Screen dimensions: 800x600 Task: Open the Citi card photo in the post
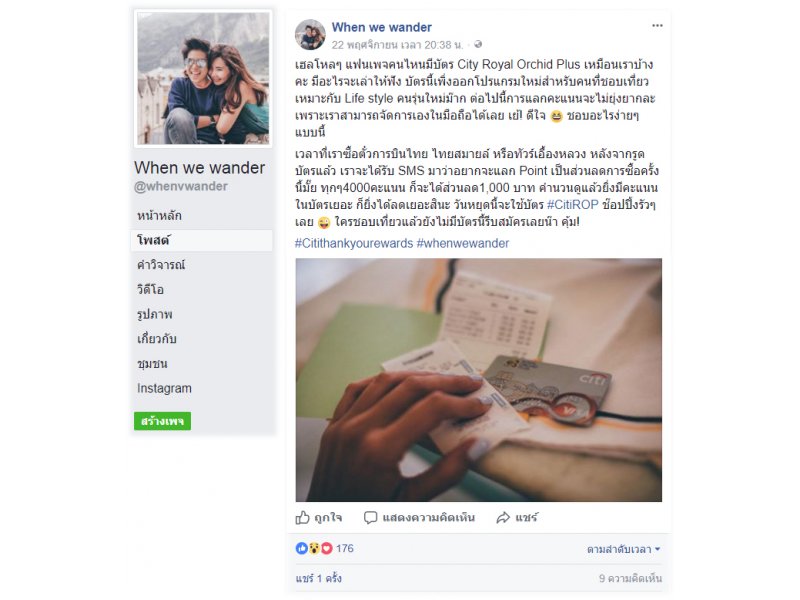click(479, 380)
